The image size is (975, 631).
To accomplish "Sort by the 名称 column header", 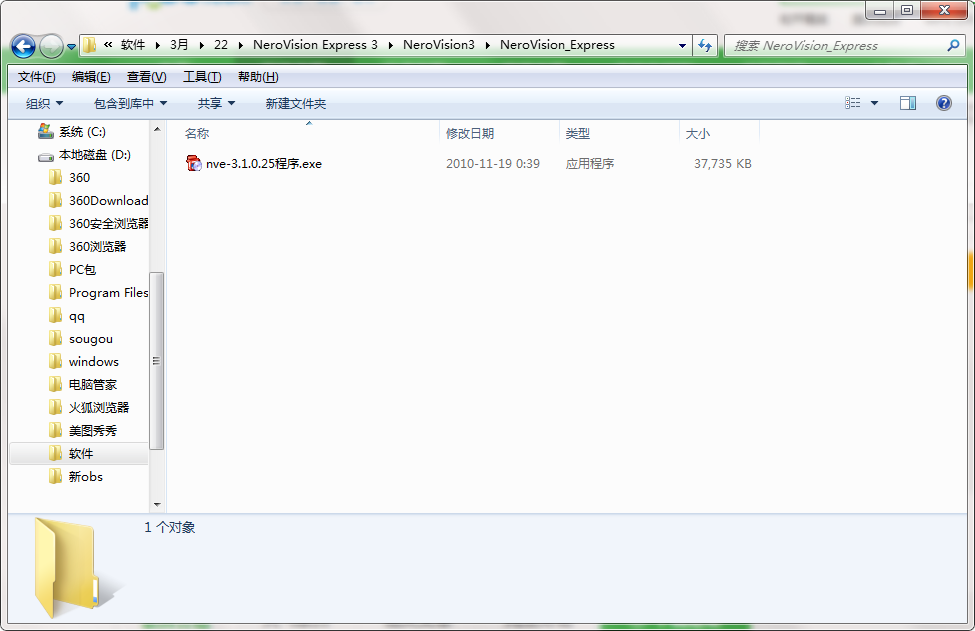I will click(197, 134).
